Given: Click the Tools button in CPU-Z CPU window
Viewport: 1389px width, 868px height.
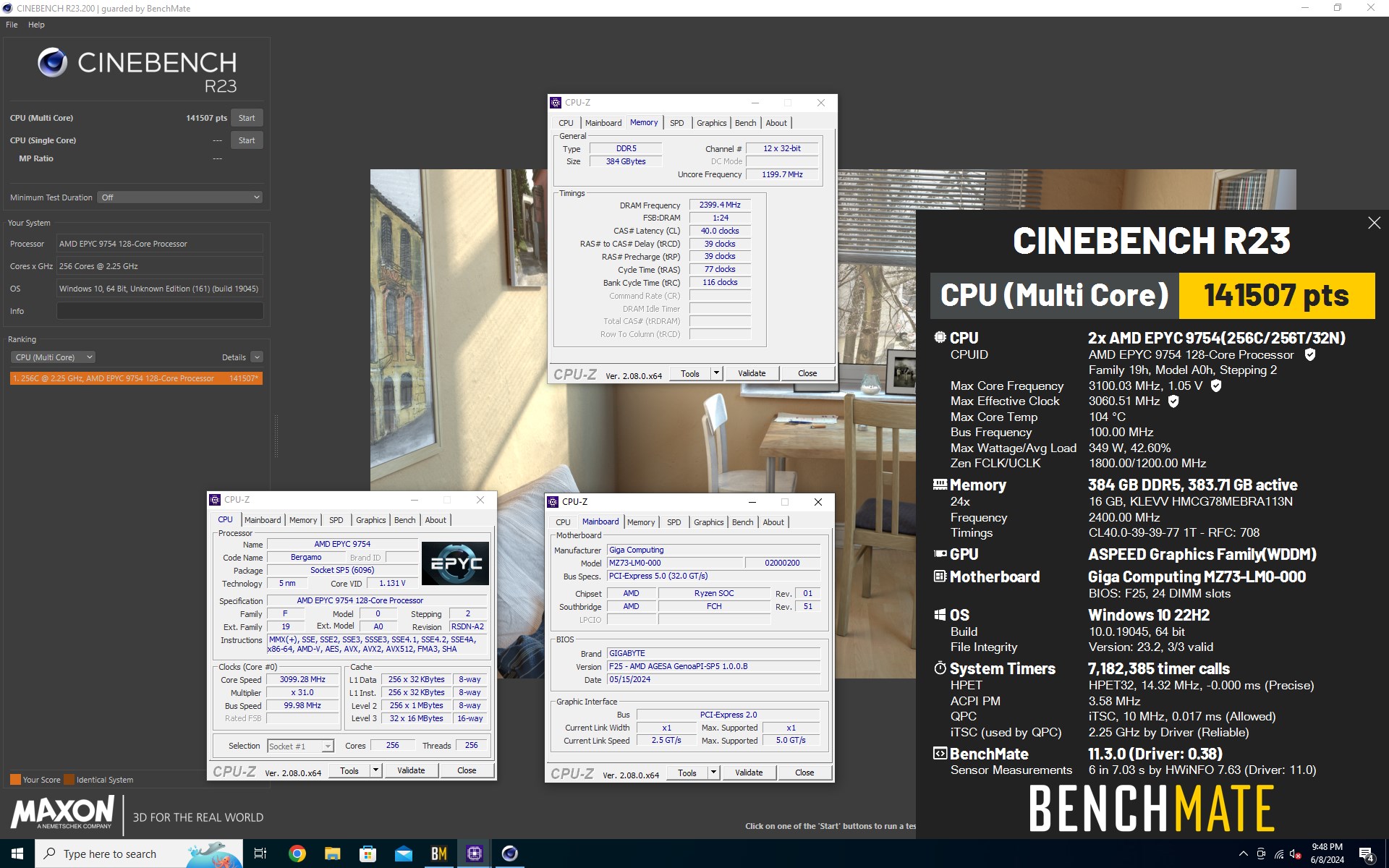Looking at the screenshot, I should click(x=349, y=770).
